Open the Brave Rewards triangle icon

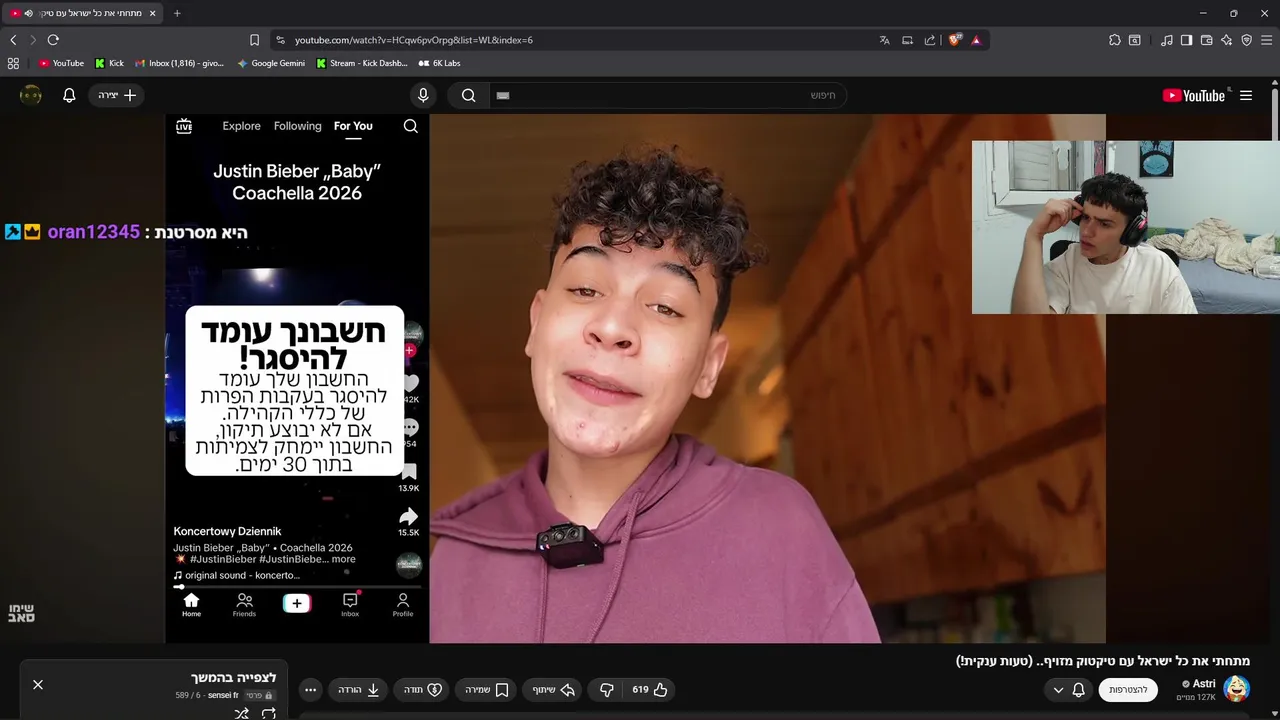click(x=976, y=40)
